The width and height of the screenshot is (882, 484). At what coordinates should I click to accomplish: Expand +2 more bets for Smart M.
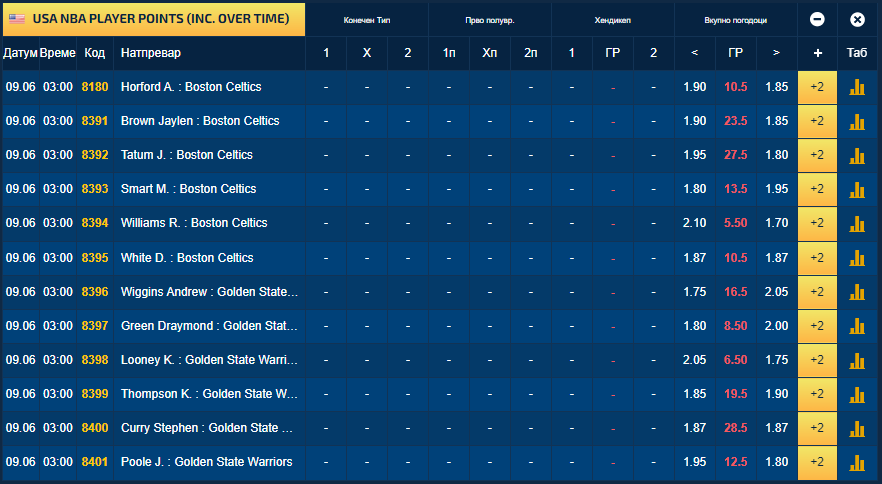click(817, 189)
